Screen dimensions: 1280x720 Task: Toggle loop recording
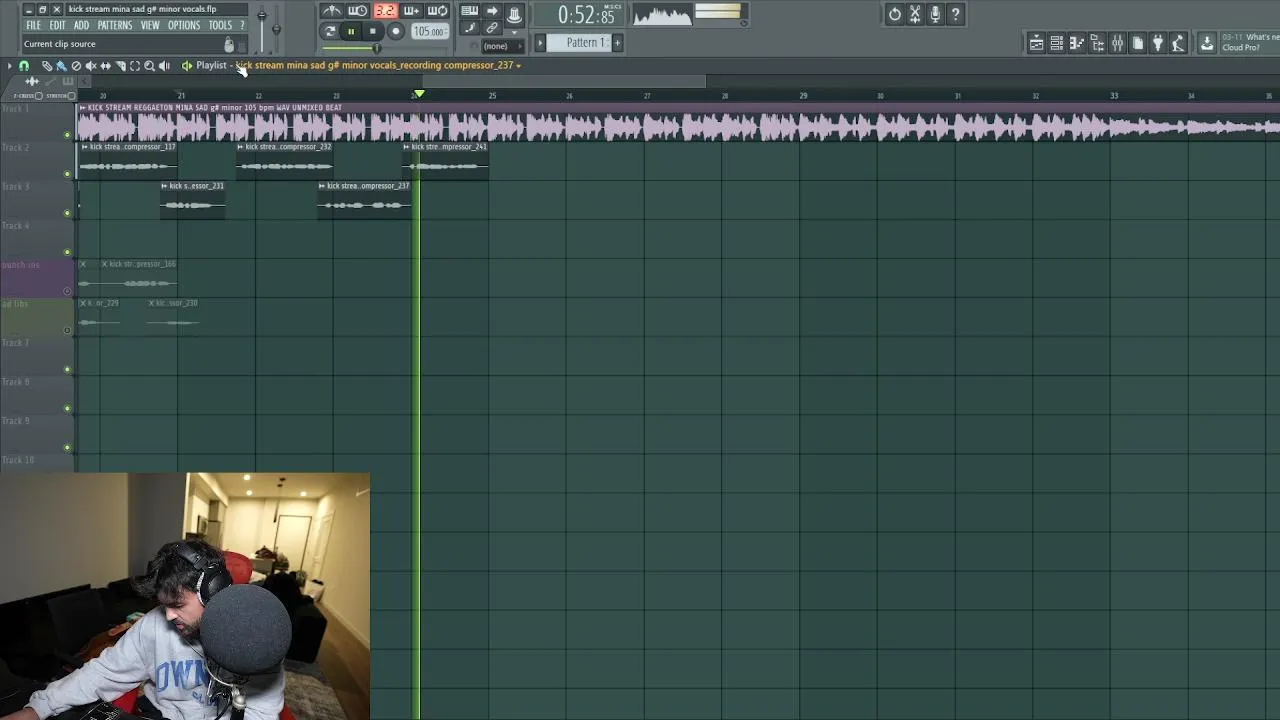click(x=437, y=11)
